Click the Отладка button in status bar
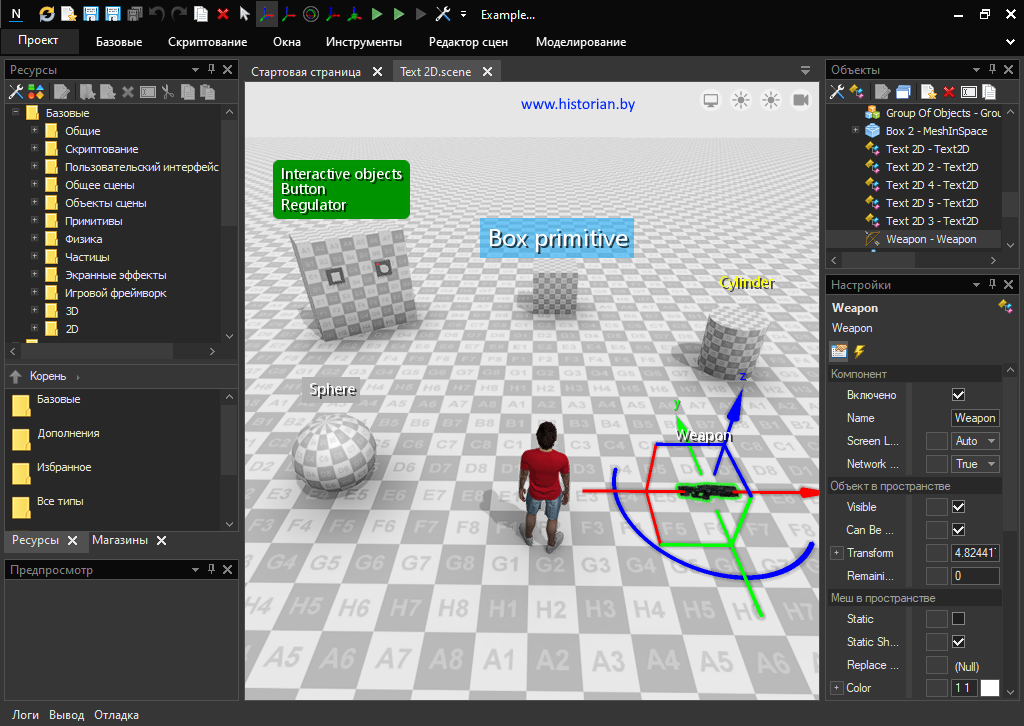The image size is (1024, 726). 116,715
